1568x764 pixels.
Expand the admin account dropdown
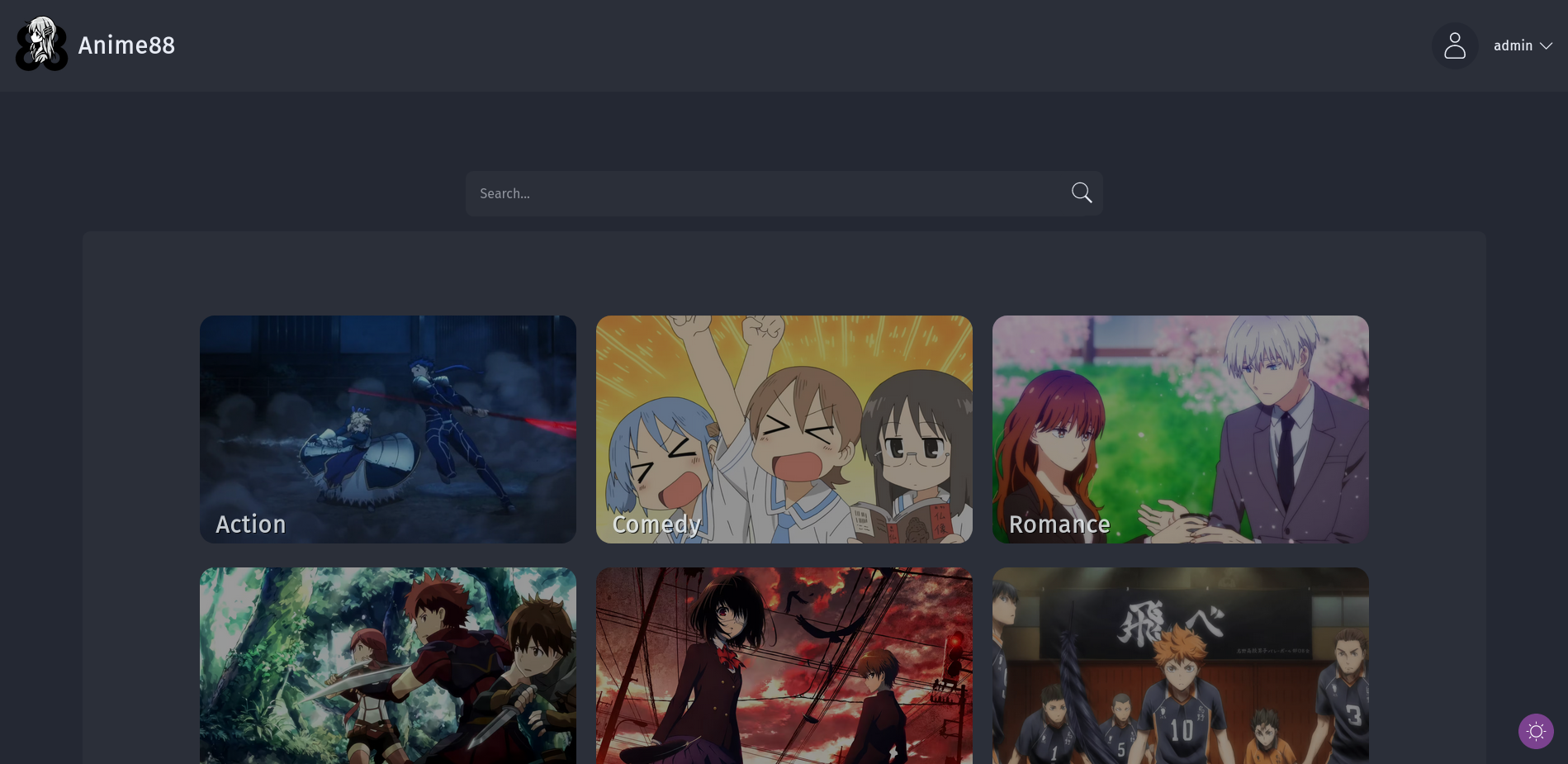pyautogui.click(x=1523, y=45)
